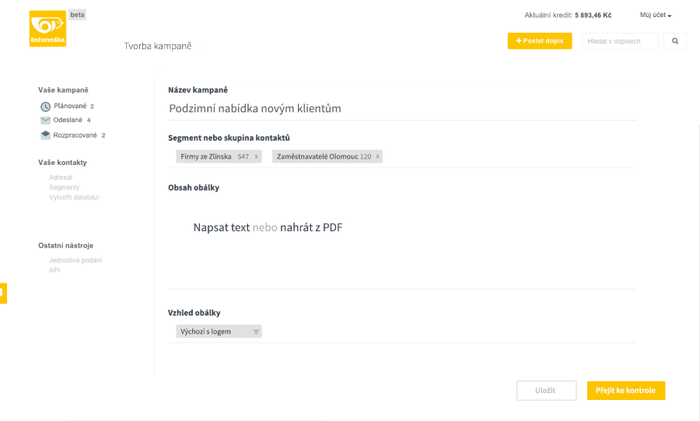Image resolution: width=700 pixels, height=421 pixels.
Task: Click the clock icon next to Plánované
Action: pos(46,107)
